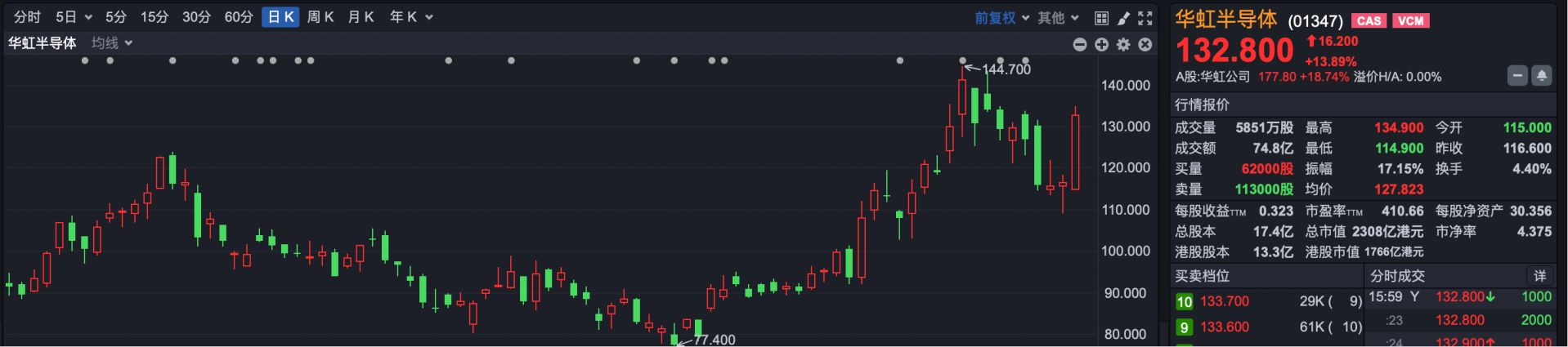This screenshot has width=1568, height=347.
Task: Click the 今开 value 115.000
Action: [1527, 127]
